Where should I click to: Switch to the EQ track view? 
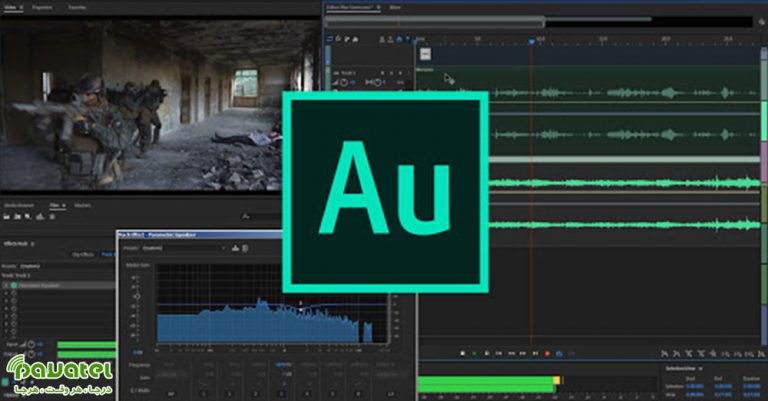(x=355, y=39)
